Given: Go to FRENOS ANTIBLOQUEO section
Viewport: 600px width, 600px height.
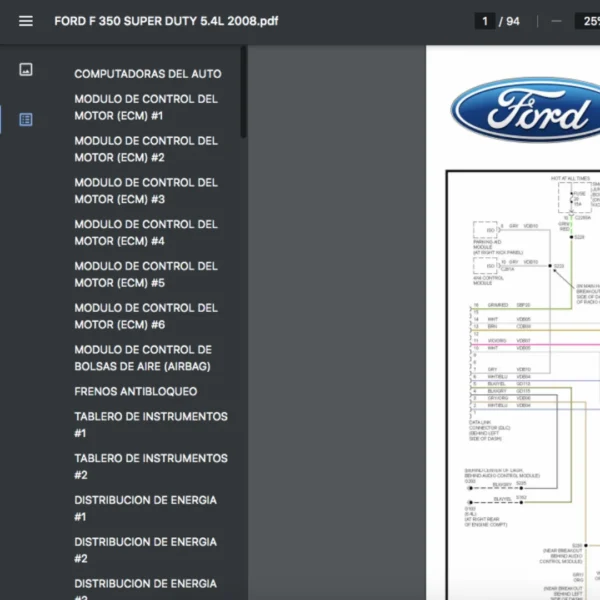Looking at the screenshot, I should [136, 392].
